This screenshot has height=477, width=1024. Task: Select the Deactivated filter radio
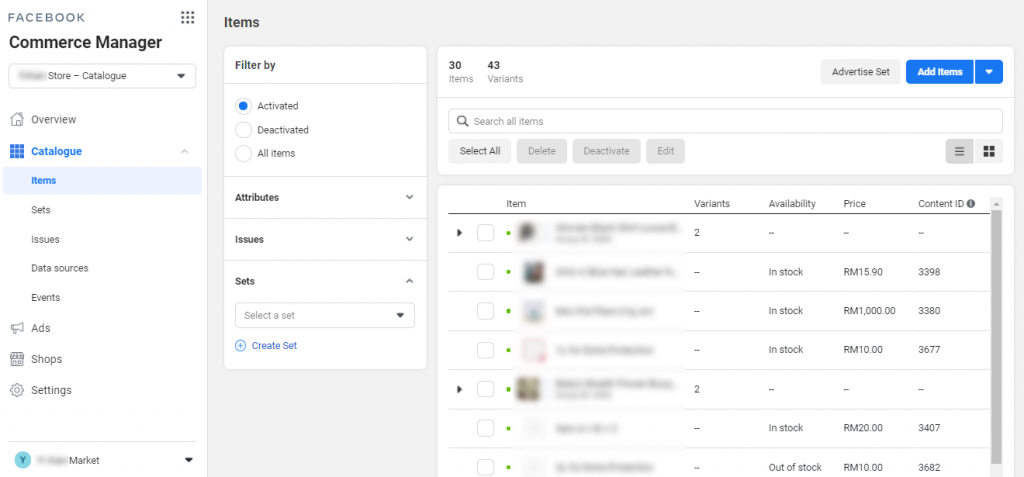(x=244, y=130)
